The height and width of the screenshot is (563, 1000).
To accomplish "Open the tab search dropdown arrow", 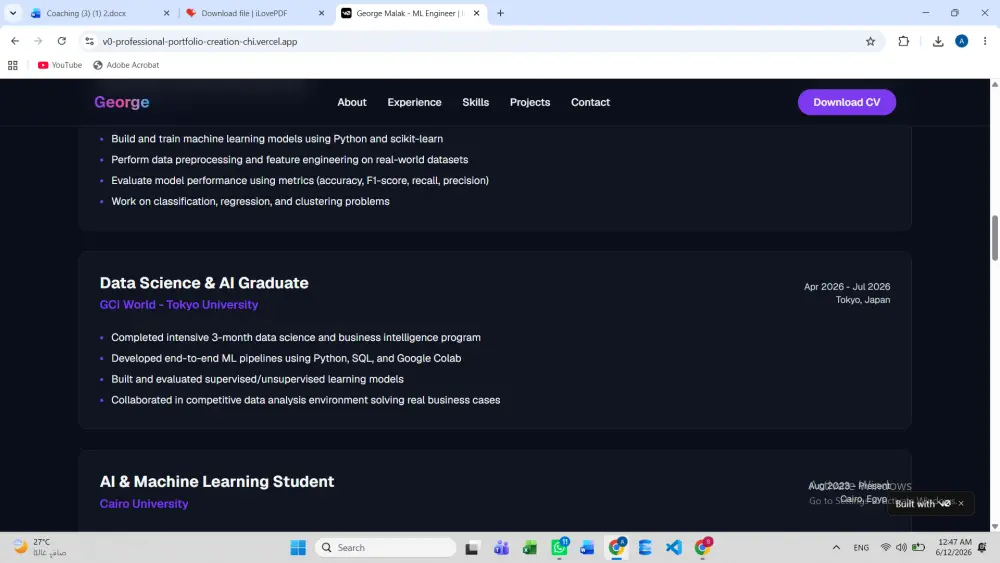I will coord(13,13).
